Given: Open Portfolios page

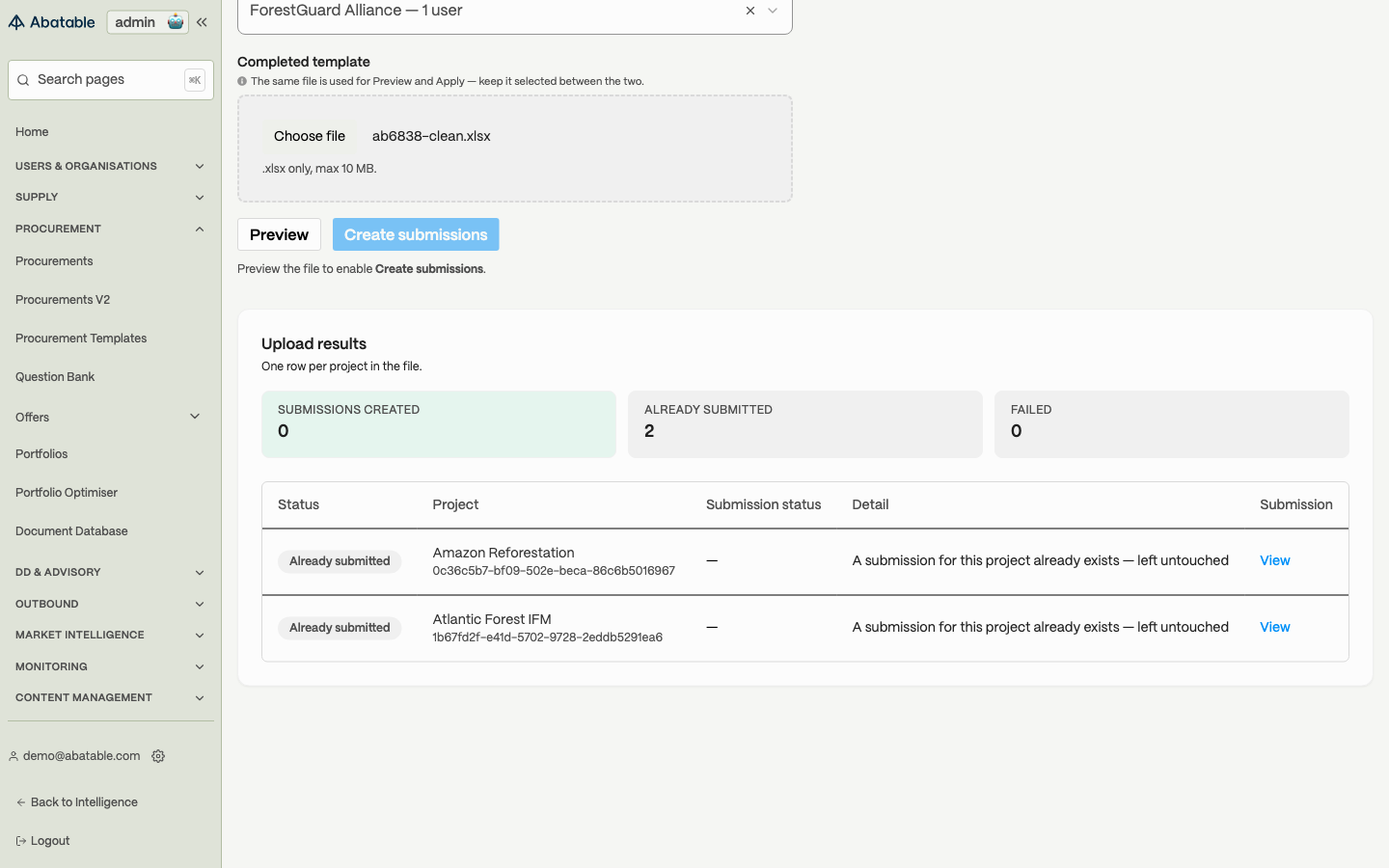Looking at the screenshot, I should tap(41, 454).
